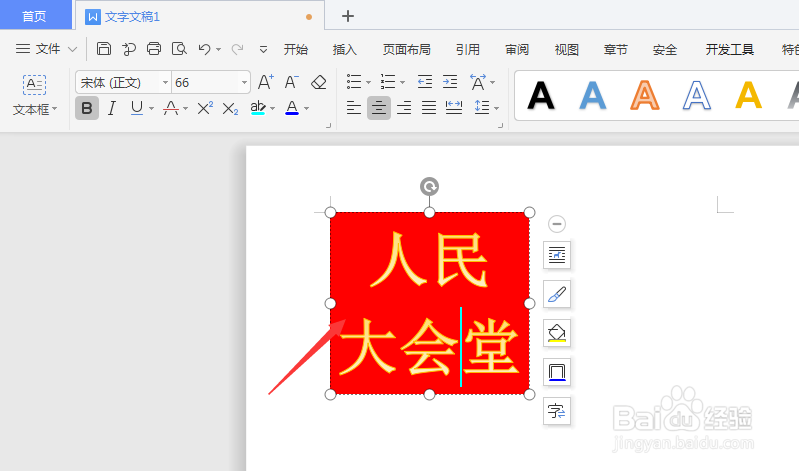Switch to the 引用 ribbon tab
The width and height of the screenshot is (799, 471).
point(468,49)
